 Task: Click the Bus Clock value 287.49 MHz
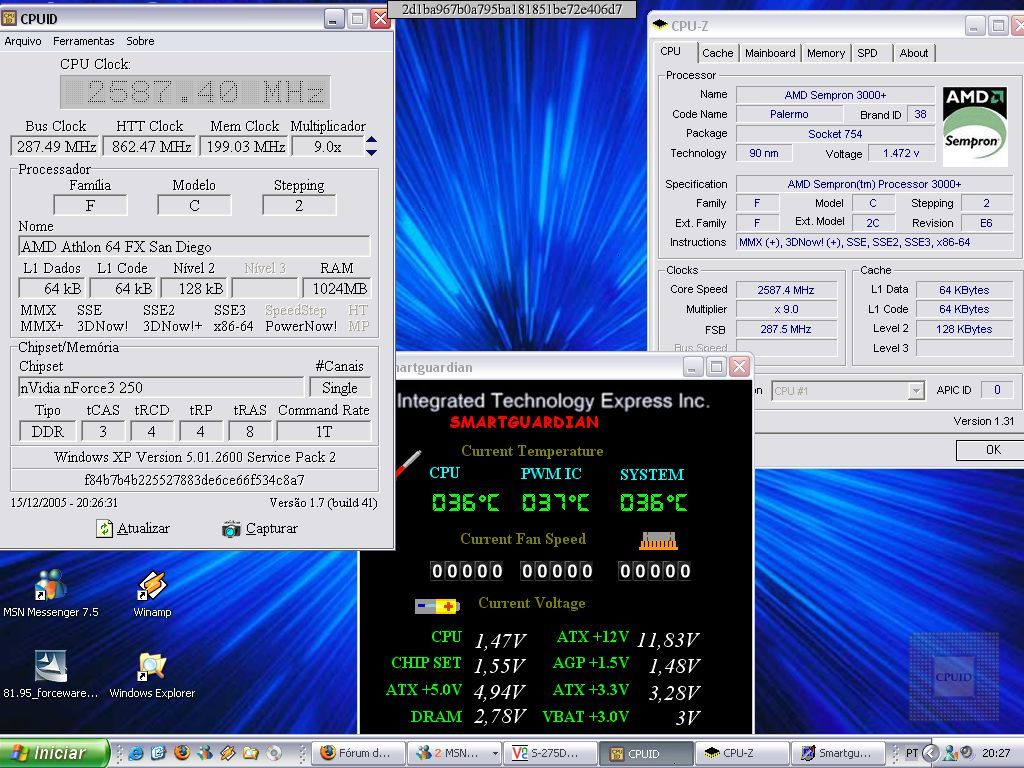[56, 146]
